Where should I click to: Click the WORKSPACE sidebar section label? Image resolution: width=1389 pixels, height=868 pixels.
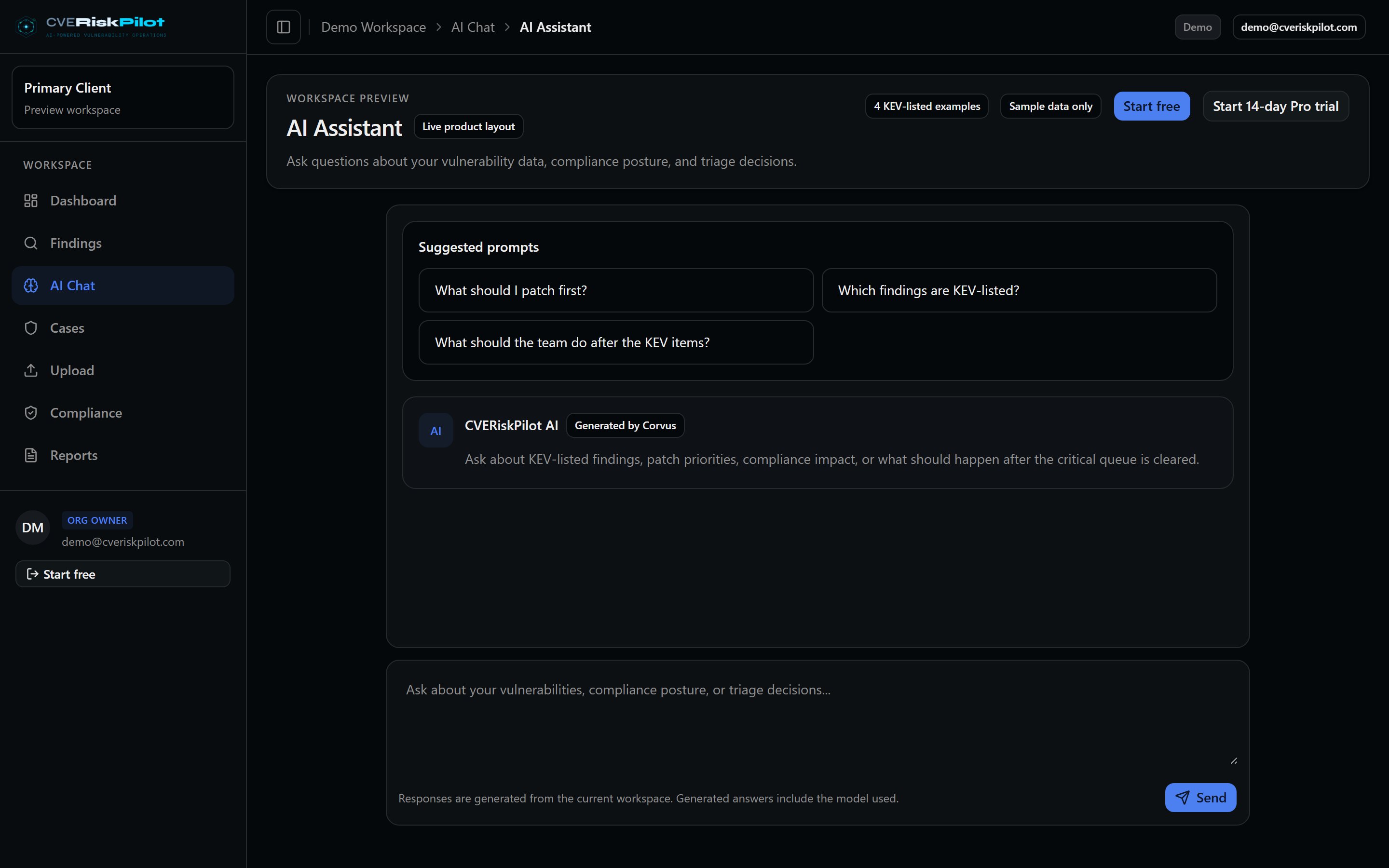[x=57, y=165]
